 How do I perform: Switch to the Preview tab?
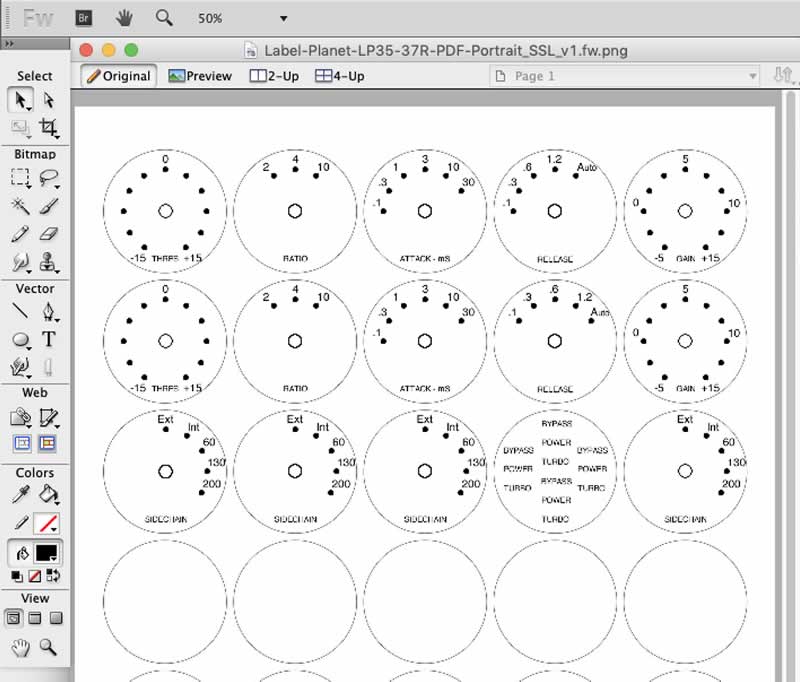pos(200,76)
